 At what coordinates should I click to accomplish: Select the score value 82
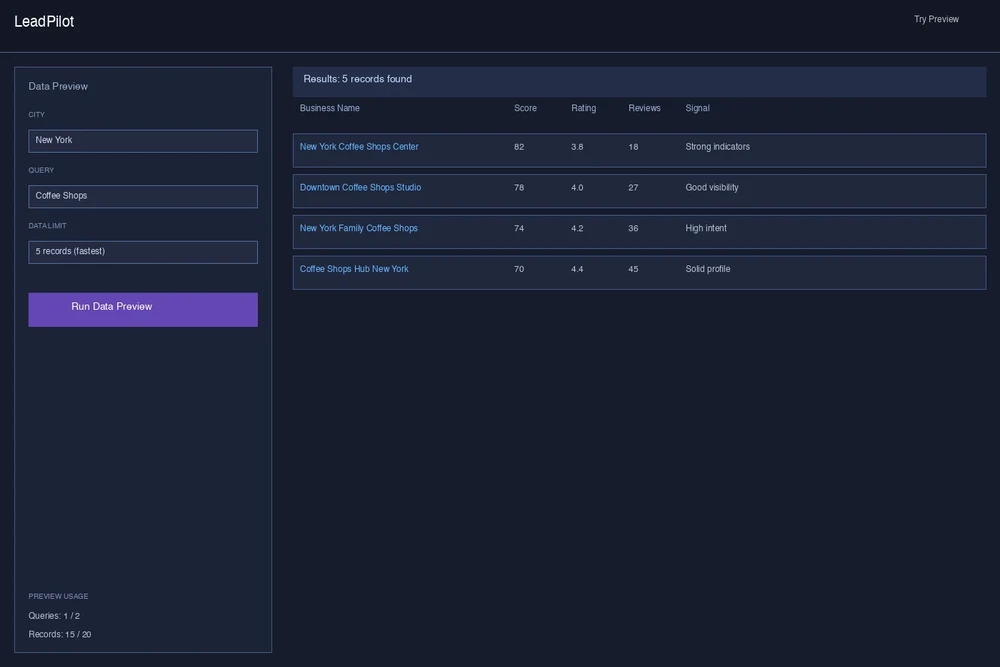(x=519, y=147)
